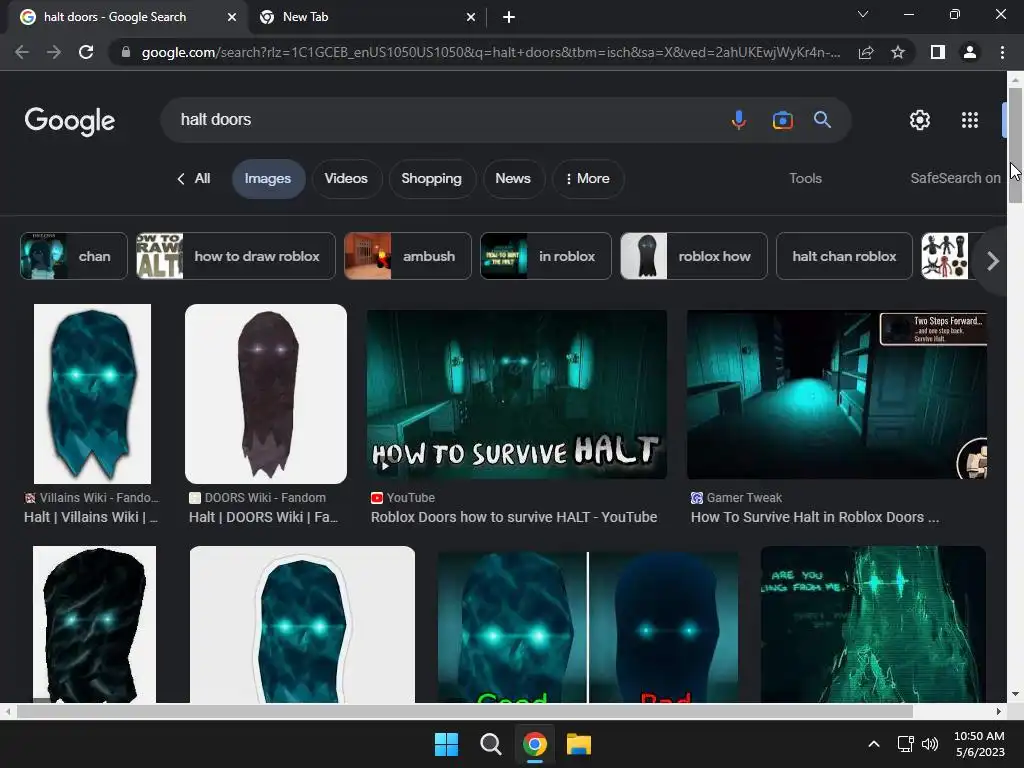Close the New Tab tab
The width and height of the screenshot is (1024, 768).
471,17
